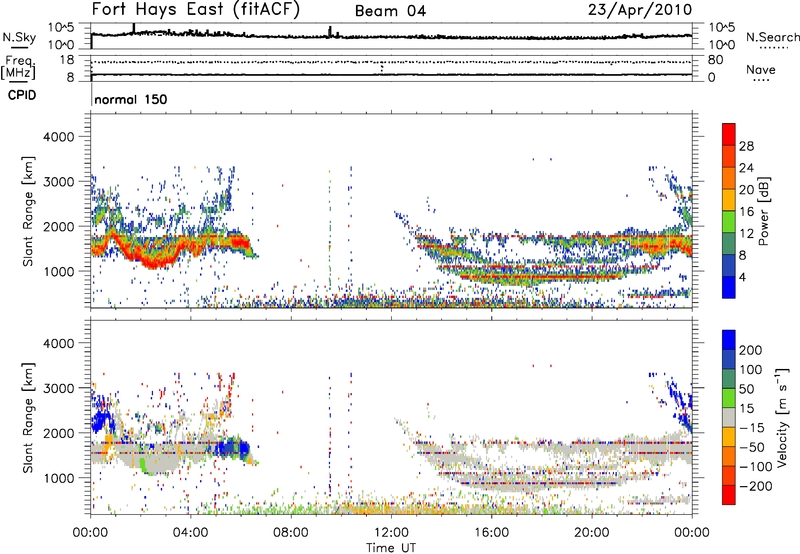800x554 pixels.
Task: Pick the gray segment of the Velocity color bar
Action: point(729,417)
